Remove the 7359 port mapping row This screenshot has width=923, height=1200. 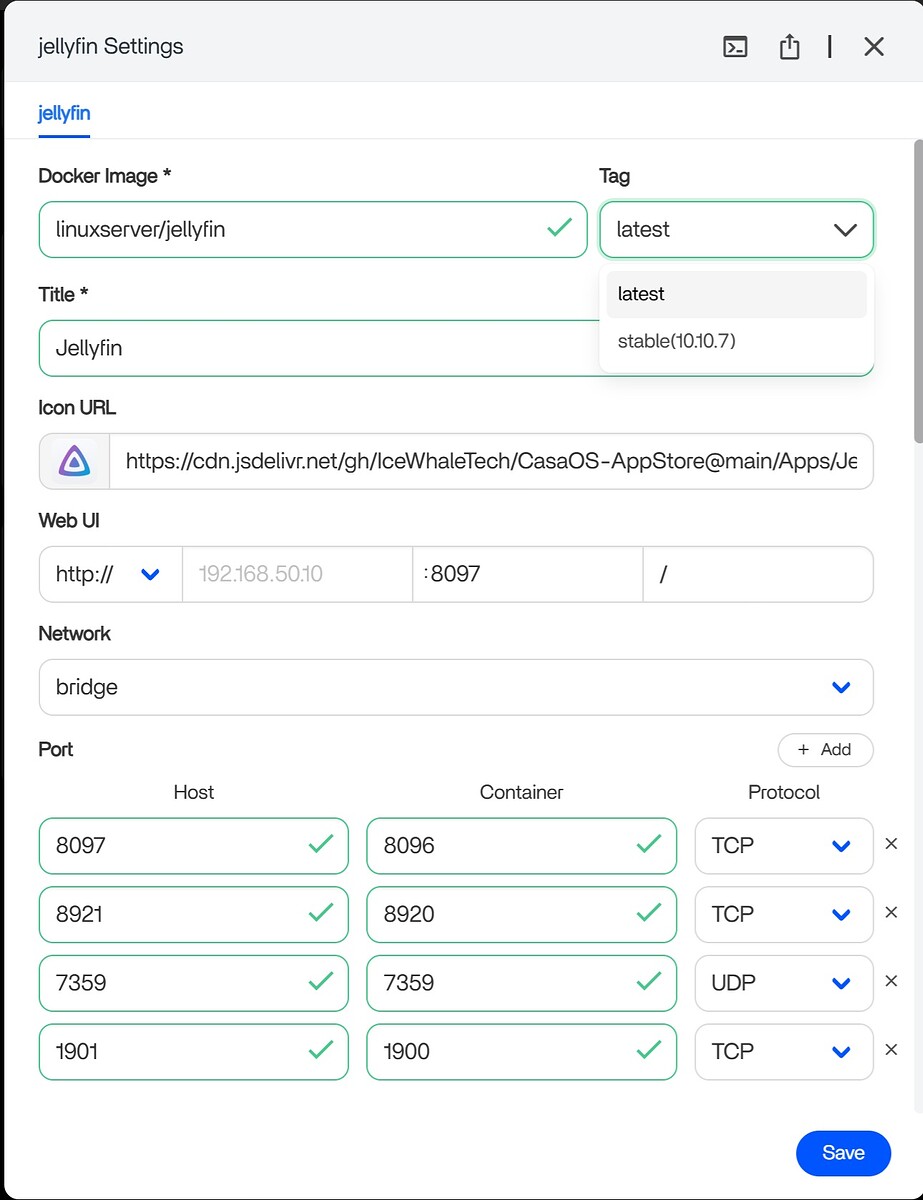[x=892, y=981]
